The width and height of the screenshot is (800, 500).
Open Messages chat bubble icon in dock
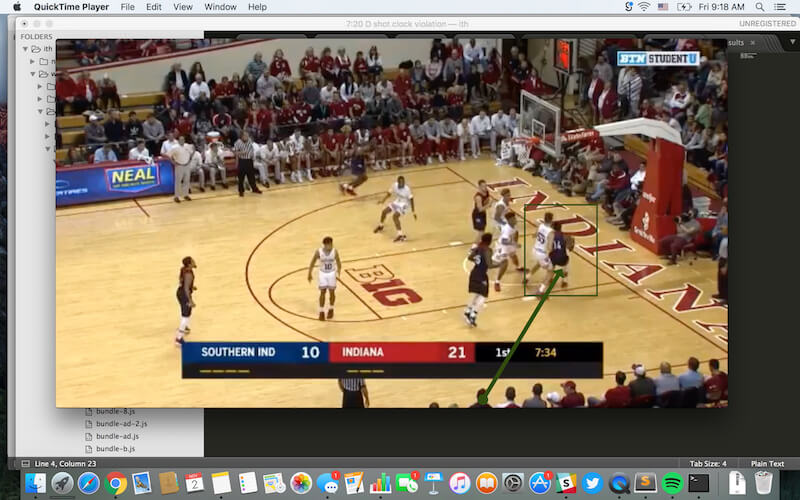[328, 483]
